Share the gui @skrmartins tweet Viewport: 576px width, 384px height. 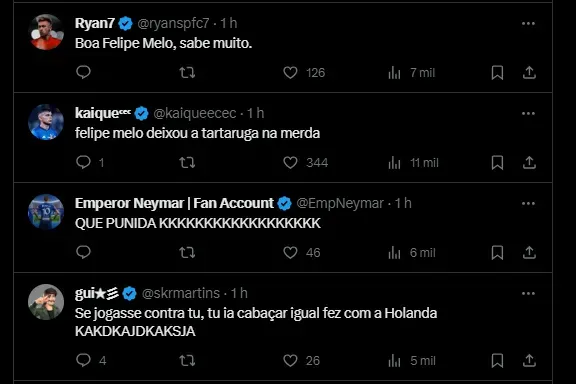(529, 360)
